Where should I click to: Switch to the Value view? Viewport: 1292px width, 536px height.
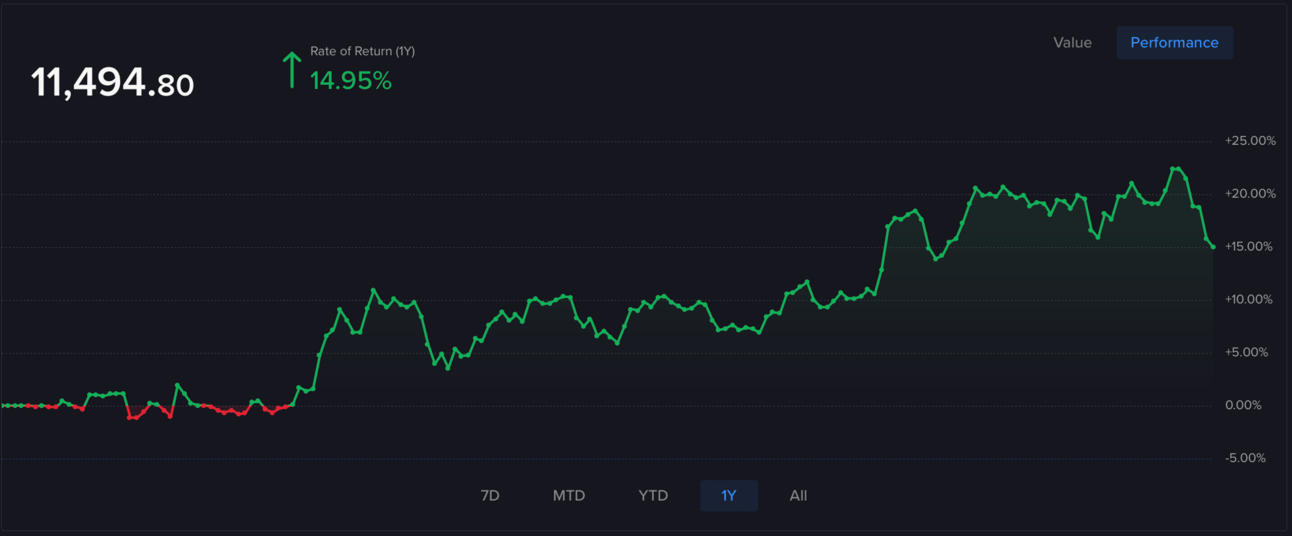[1072, 43]
